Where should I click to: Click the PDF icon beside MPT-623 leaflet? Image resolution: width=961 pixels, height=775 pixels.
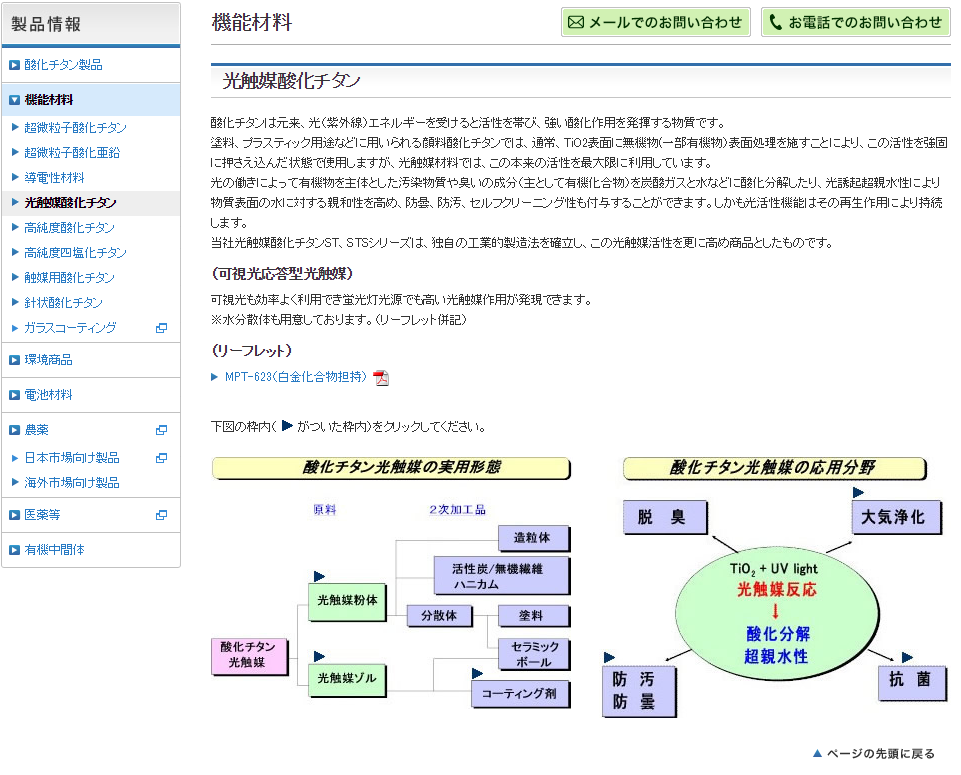[x=381, y=378]
